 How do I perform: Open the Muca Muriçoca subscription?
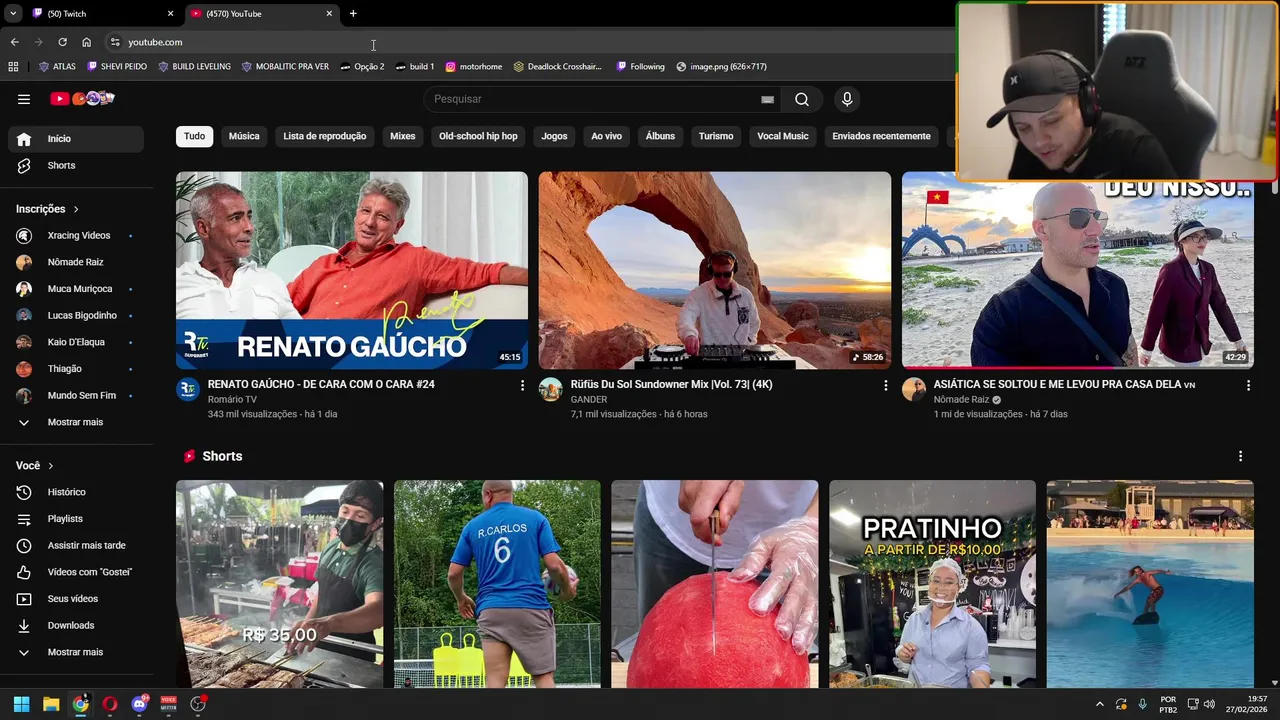coord(76,289)
